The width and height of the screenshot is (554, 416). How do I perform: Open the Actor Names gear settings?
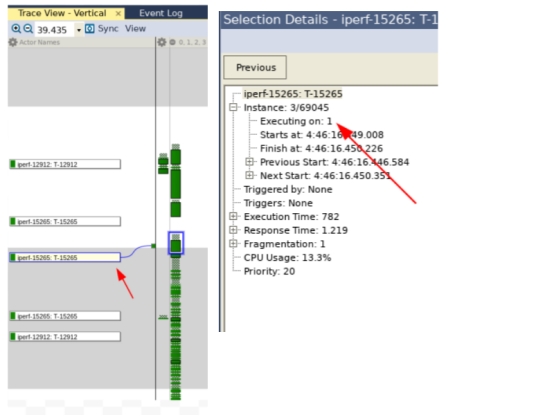coord(13,42)
